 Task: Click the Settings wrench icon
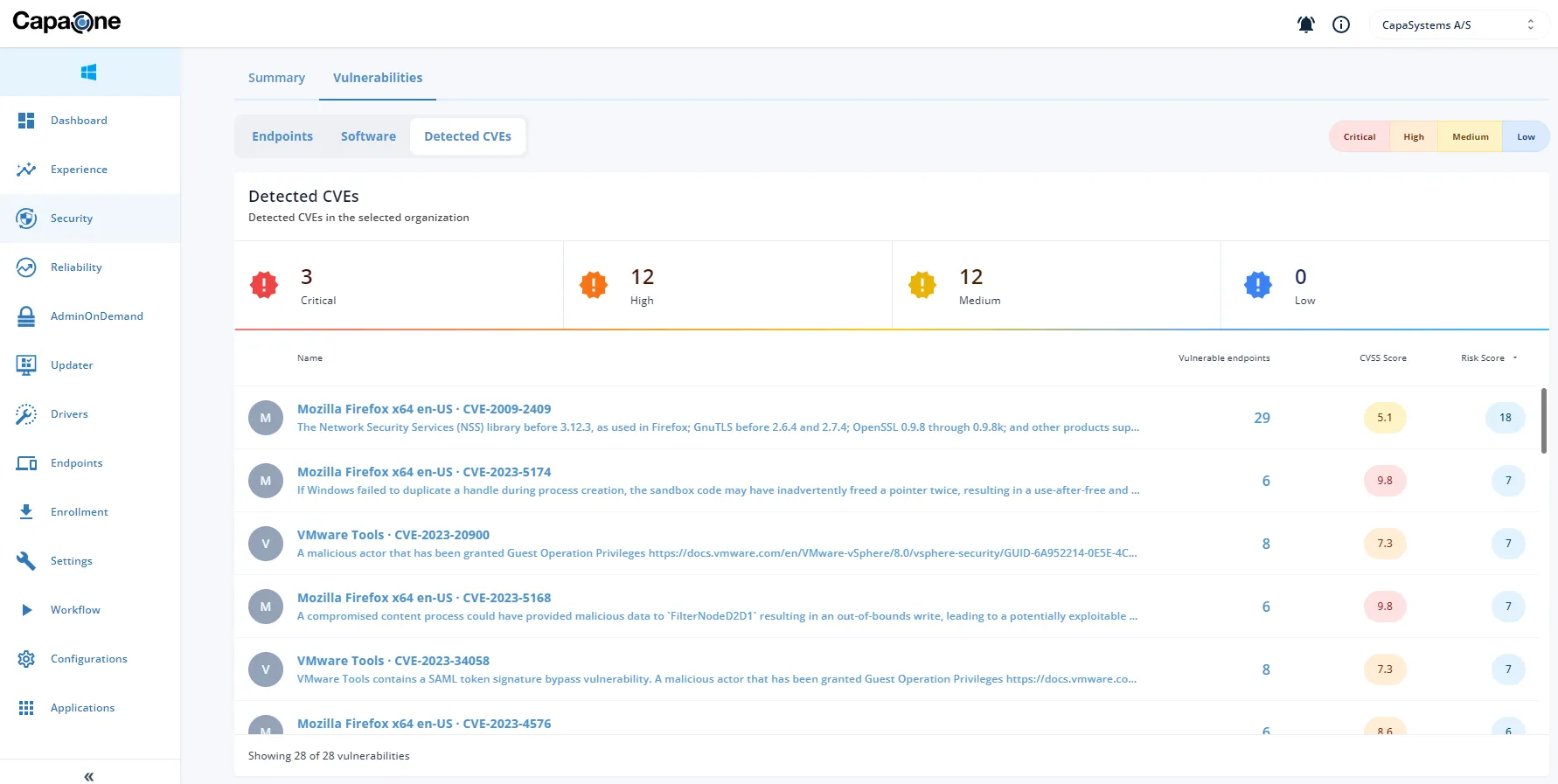[26, 561]
